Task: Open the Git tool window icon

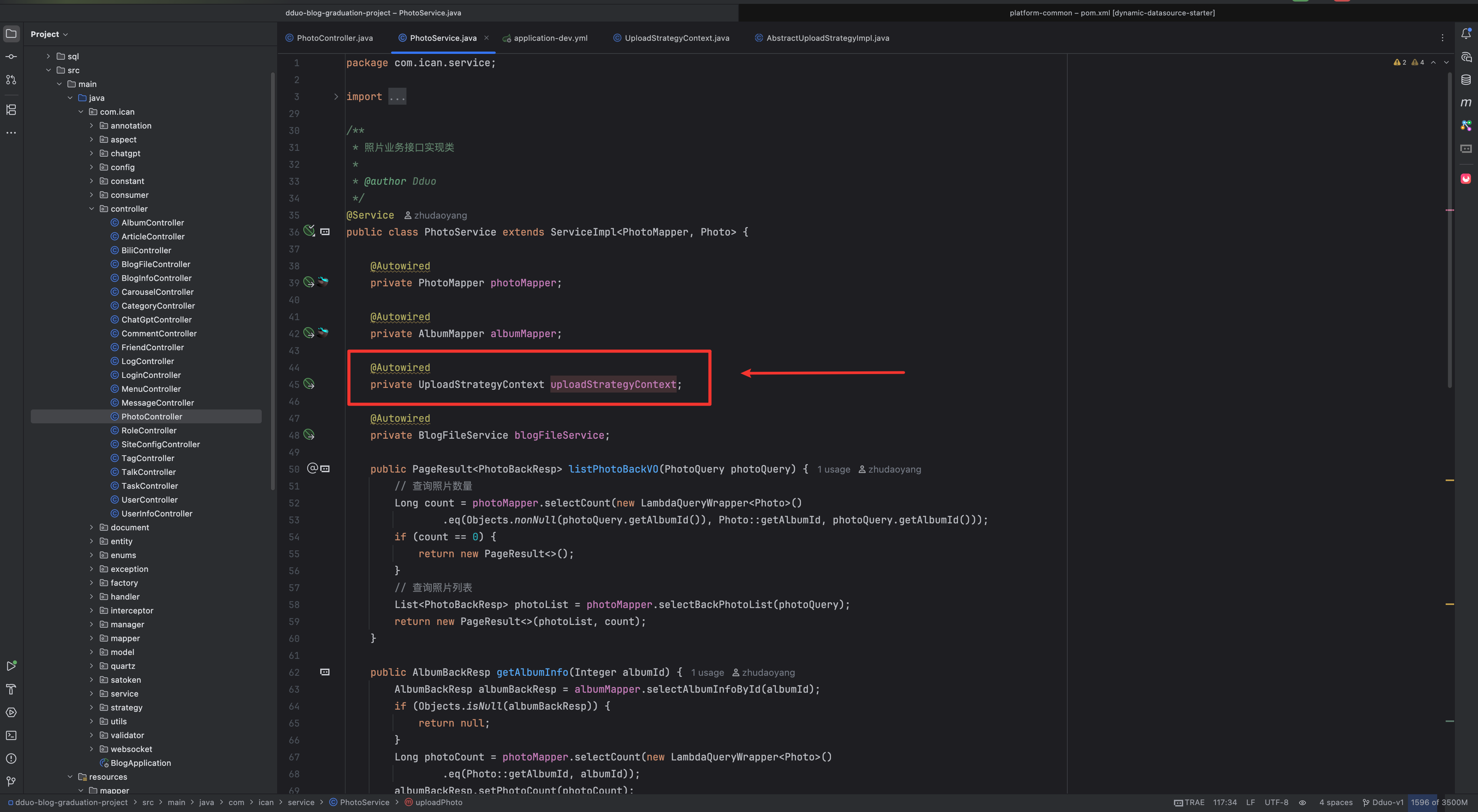Action: 11,781
